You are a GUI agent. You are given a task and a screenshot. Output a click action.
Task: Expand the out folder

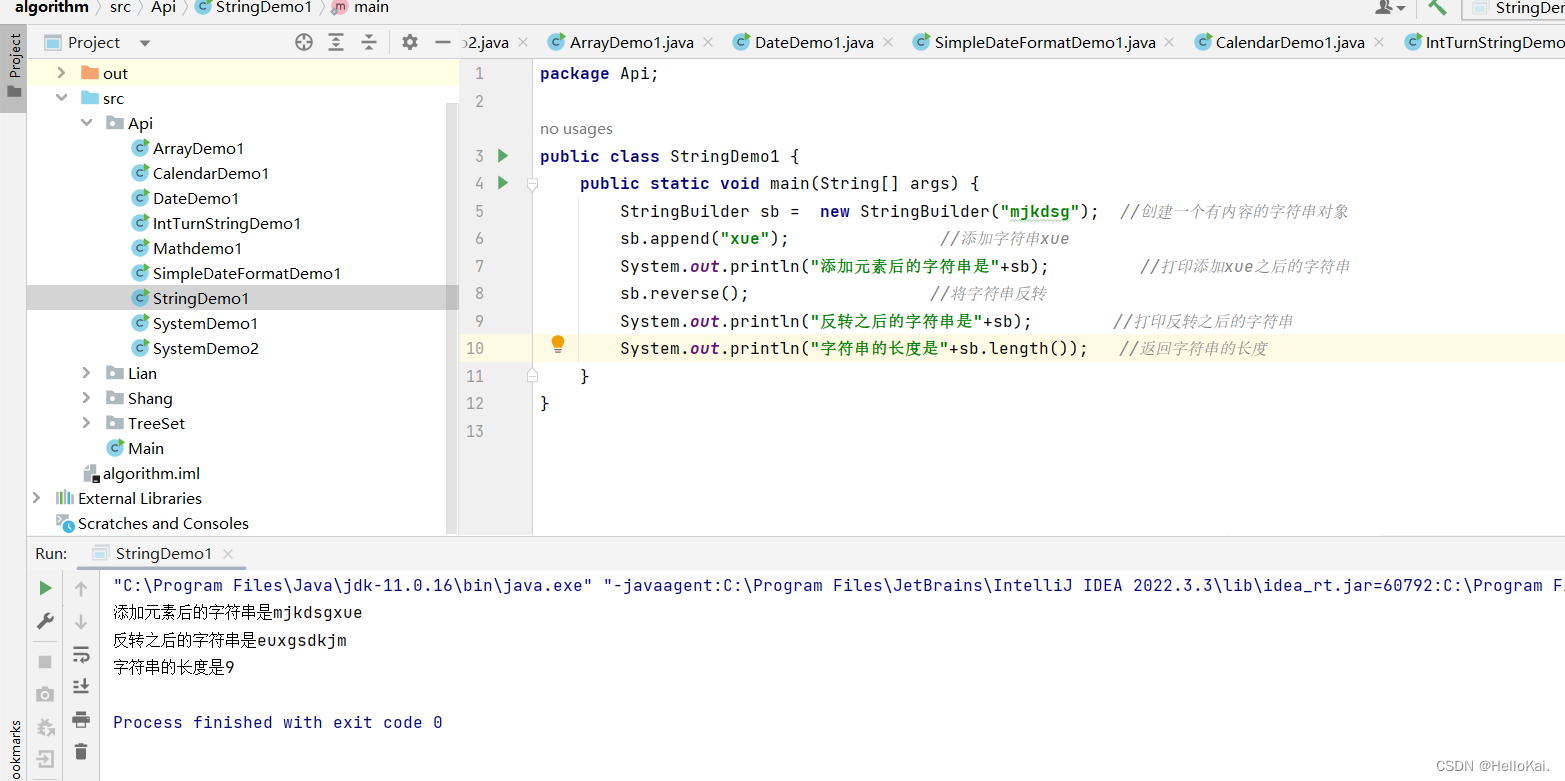coord(61,73)
